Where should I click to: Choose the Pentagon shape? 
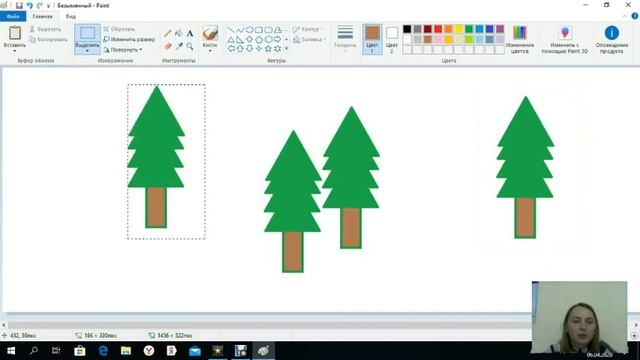[259, 40]
